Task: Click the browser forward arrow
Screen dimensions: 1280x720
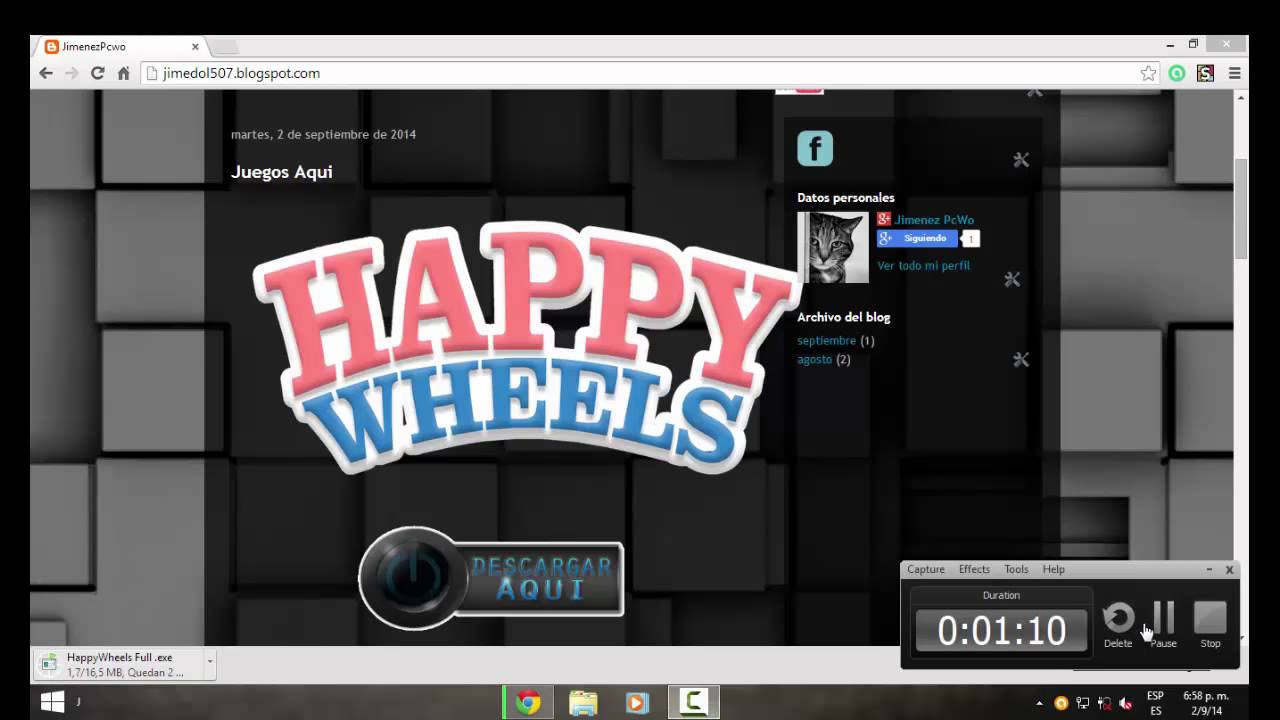Action: (x=71, y=73)
